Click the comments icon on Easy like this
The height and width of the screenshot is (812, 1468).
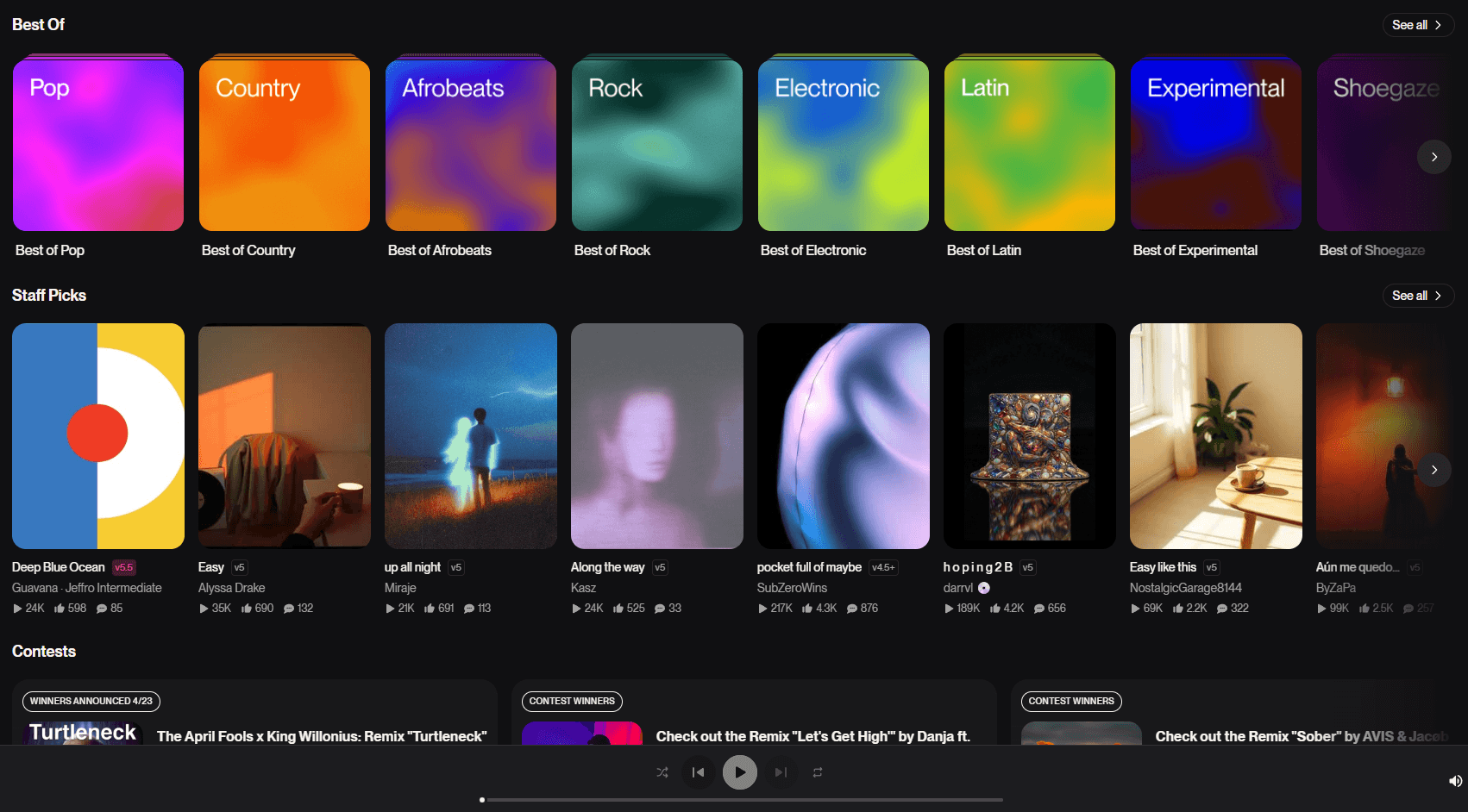point(1222,609)
